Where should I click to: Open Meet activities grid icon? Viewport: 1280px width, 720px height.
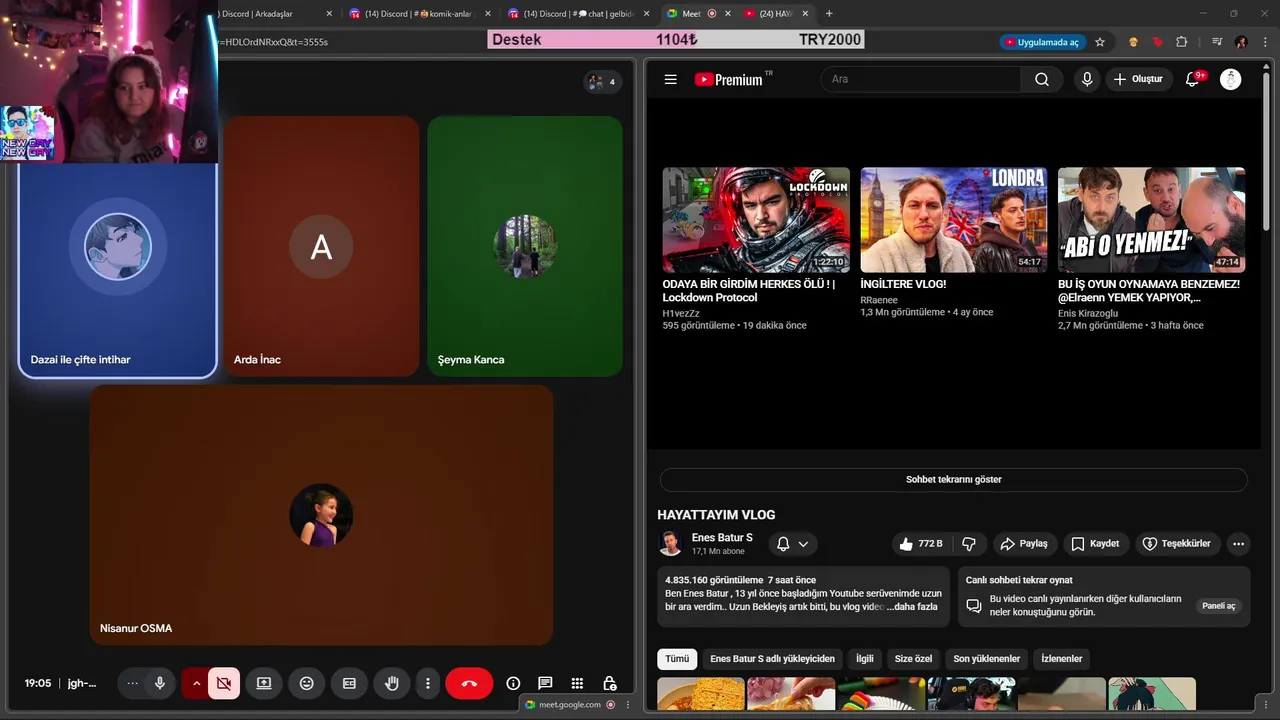[577, 683]
